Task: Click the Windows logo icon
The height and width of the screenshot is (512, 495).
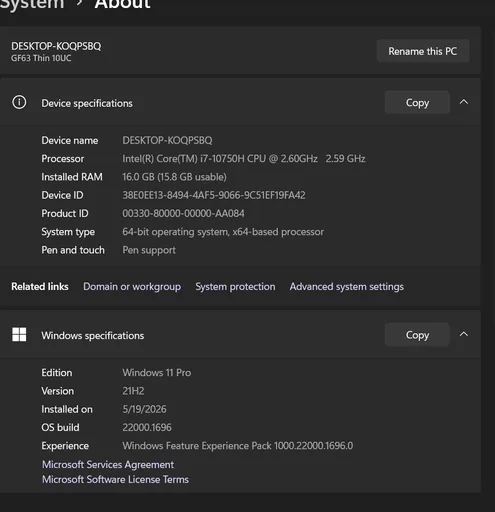Action: (19, 334)
